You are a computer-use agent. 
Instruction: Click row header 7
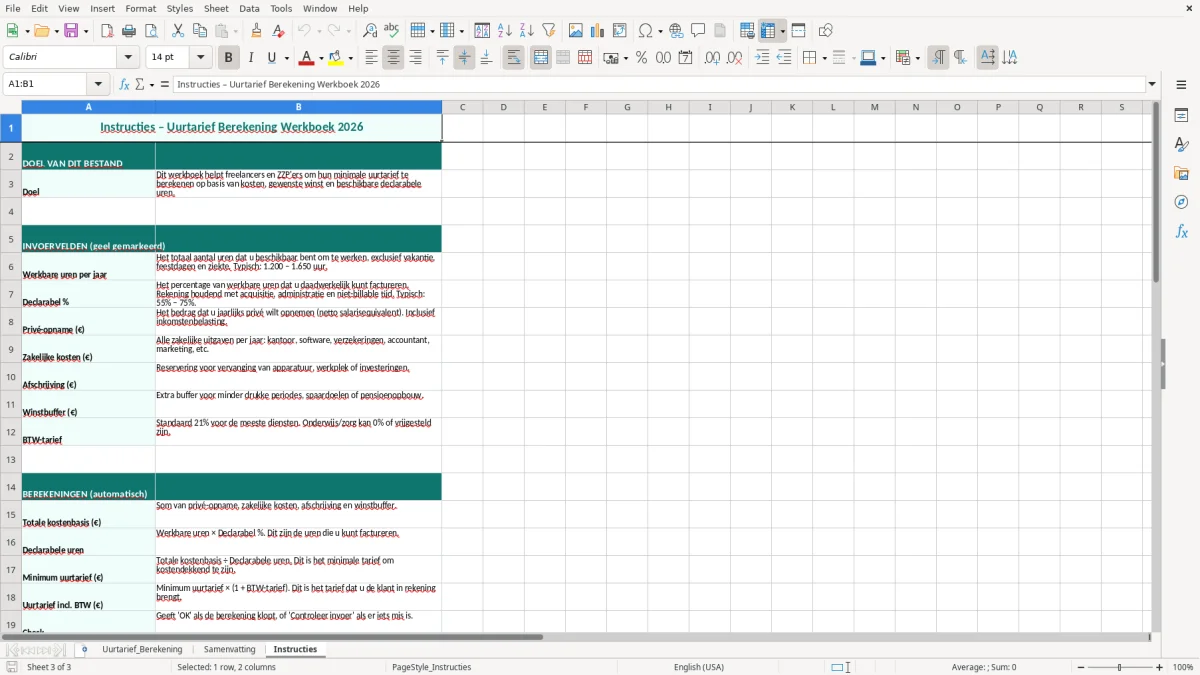(x=11, y=294)
